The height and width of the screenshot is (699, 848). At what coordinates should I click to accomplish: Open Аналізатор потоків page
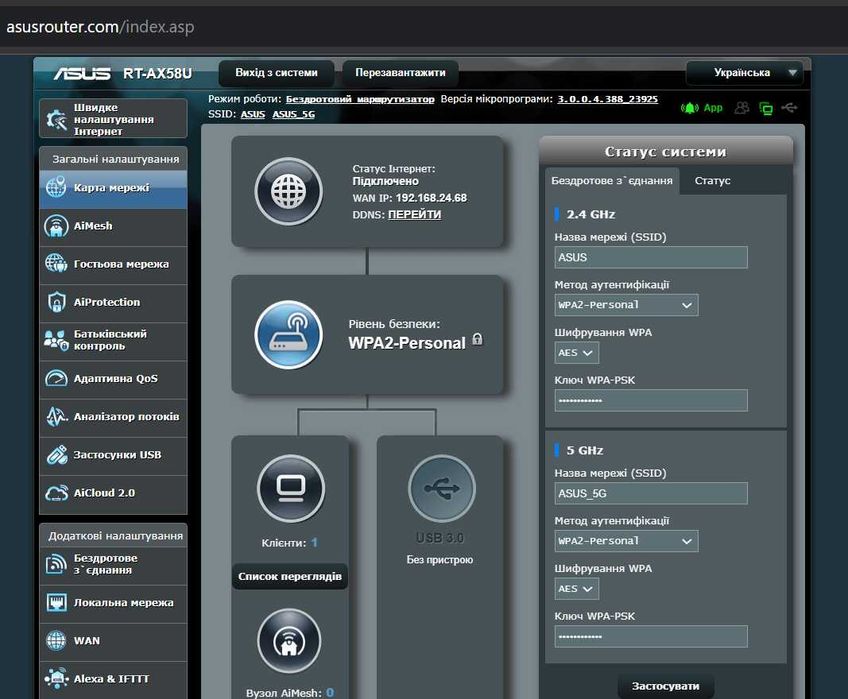tap(113, 417)
